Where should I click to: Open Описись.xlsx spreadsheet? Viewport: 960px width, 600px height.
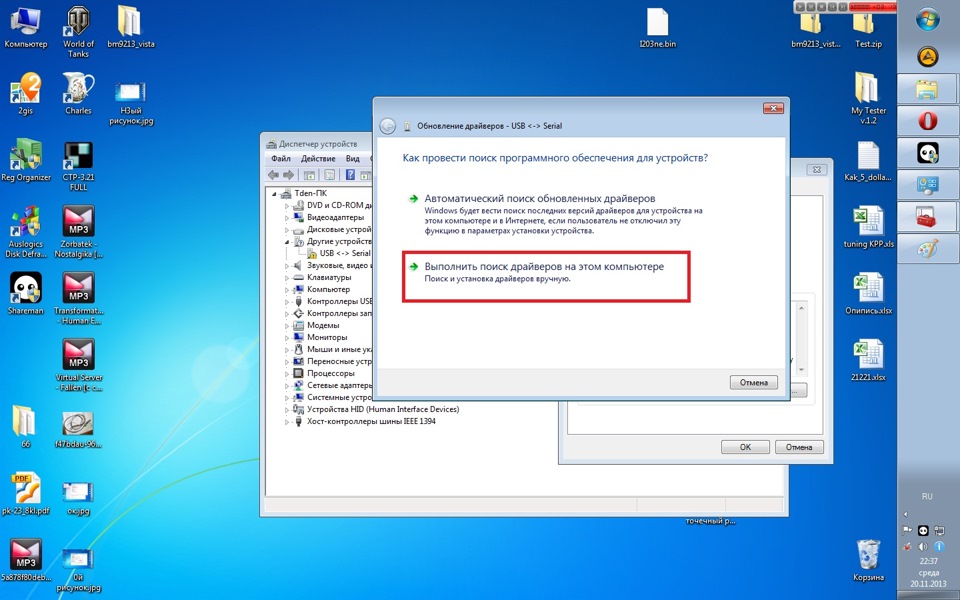pyautogui.click(x=868, y=294)
